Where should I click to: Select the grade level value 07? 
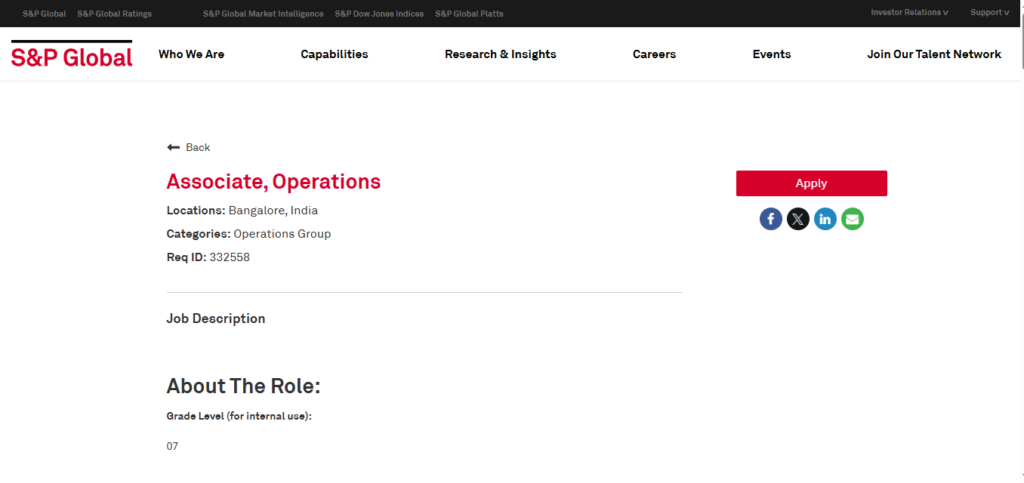point(172,446)
